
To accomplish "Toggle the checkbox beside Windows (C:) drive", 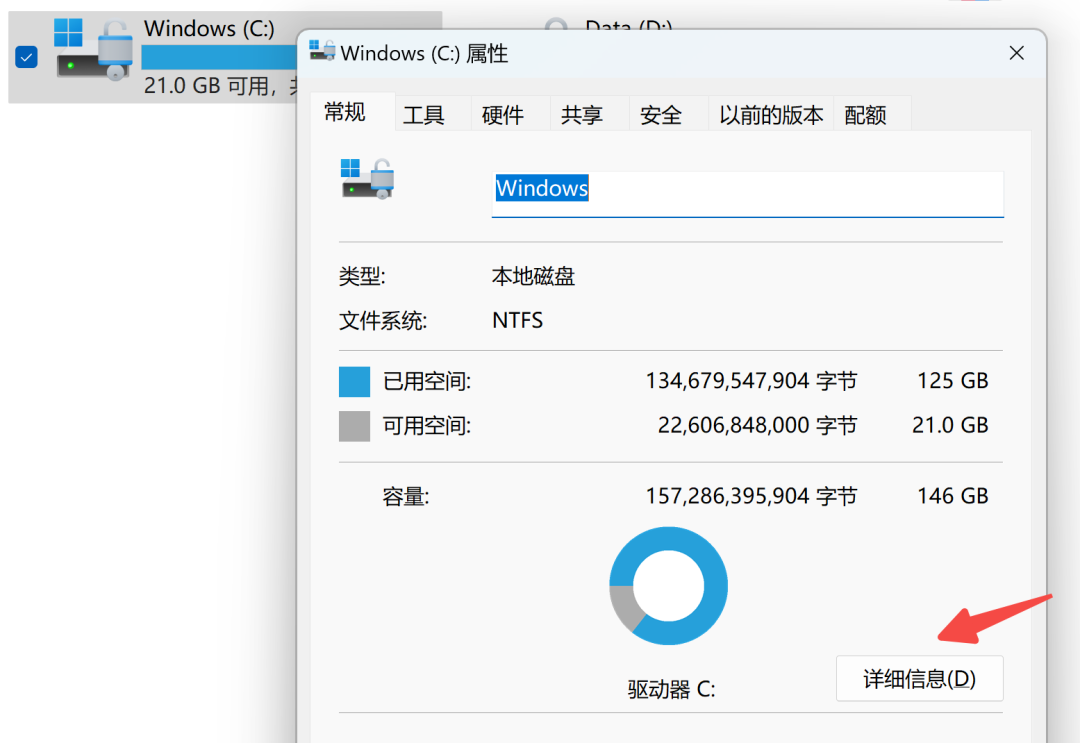I will click(x=26, y=57).
